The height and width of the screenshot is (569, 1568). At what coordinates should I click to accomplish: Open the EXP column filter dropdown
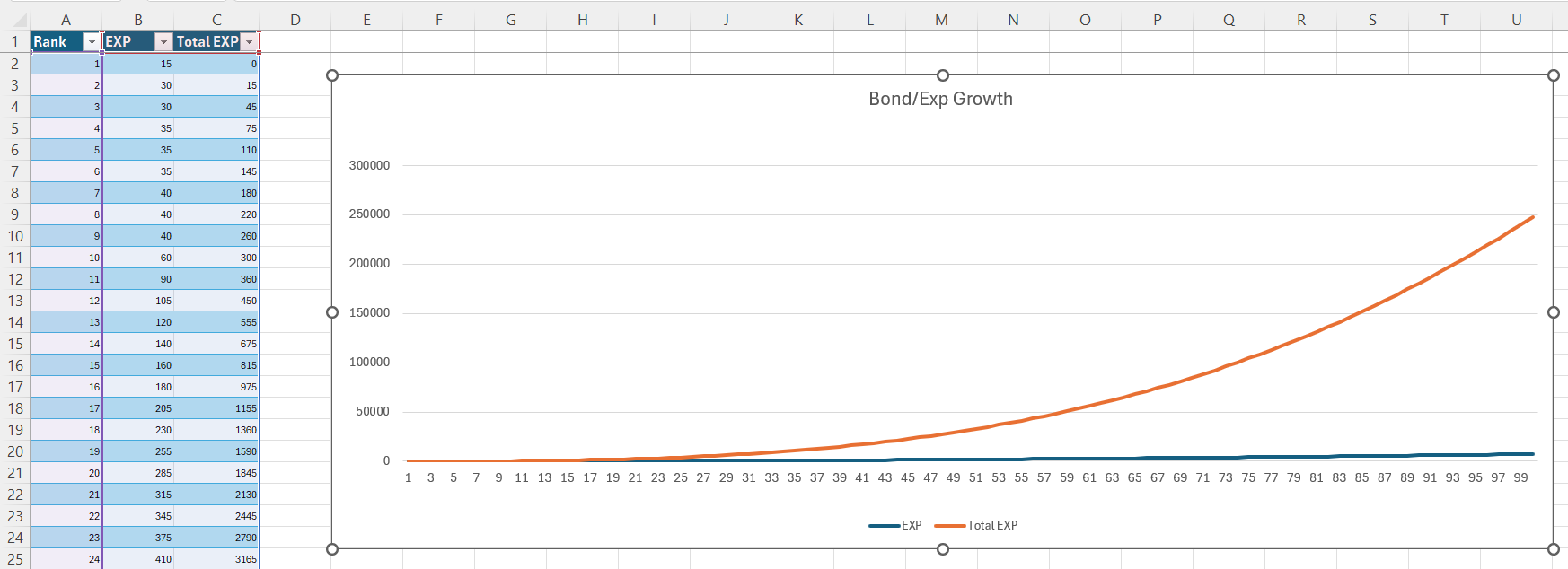(163, 42)
